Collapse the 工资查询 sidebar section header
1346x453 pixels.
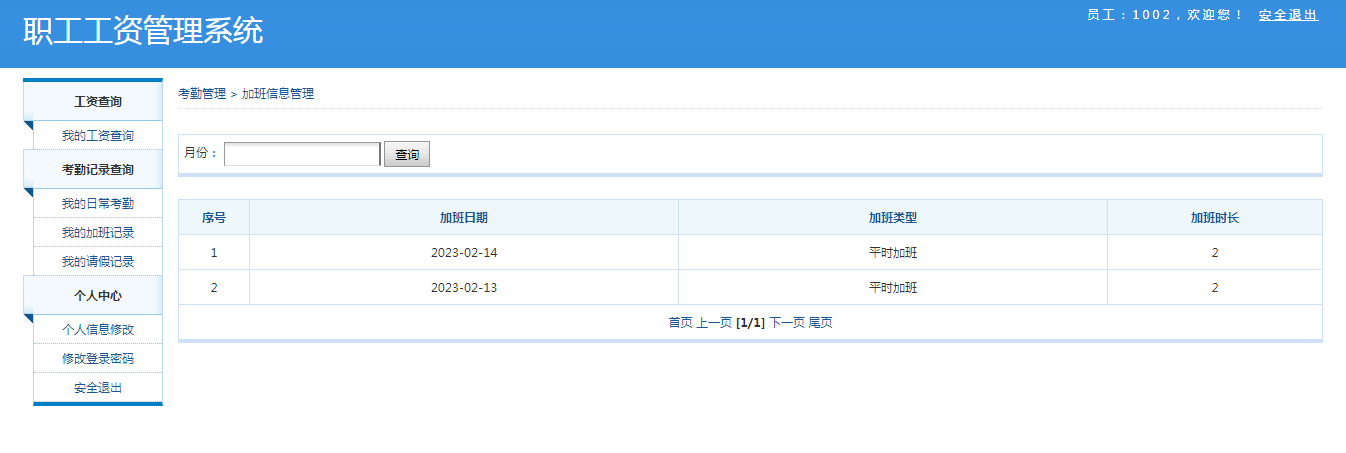(98, 102)
